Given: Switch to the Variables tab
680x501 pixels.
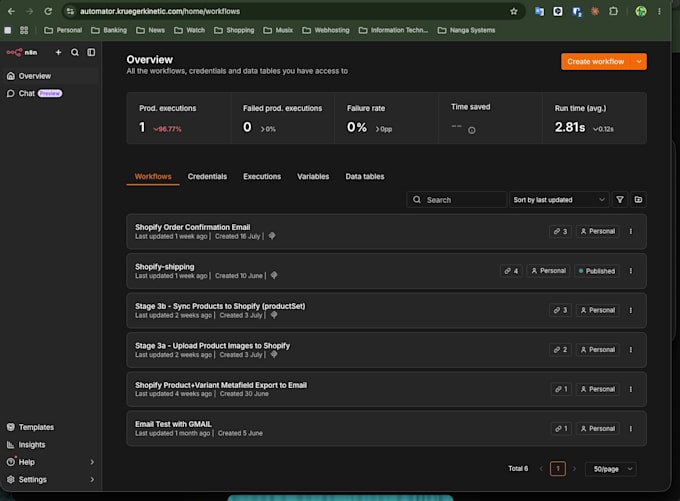Looking at the screenshot, I should pyautogui.click(x=313, y=177).
